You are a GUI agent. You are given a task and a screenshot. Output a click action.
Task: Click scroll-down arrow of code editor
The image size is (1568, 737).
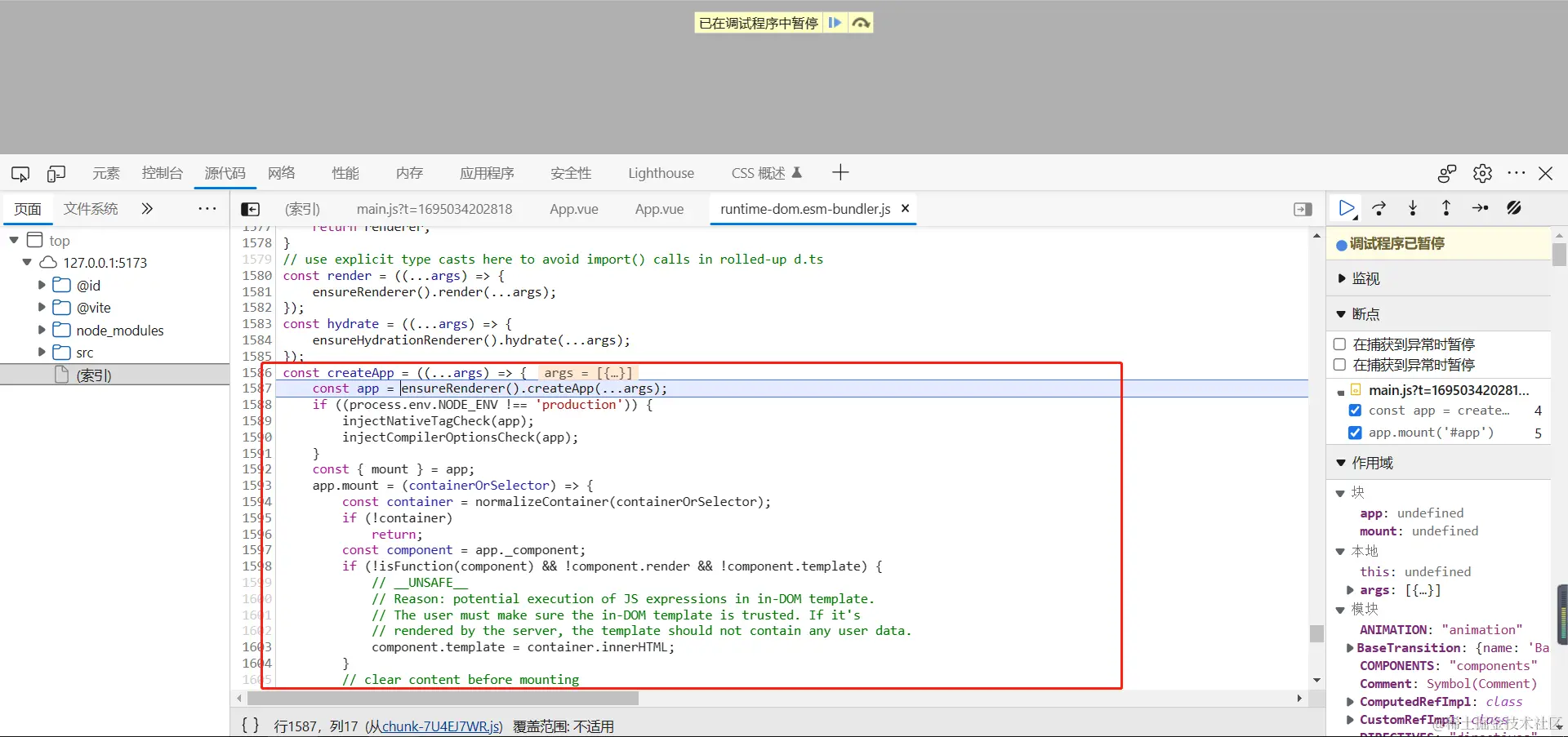pyautogui.click(x=1316, y=680)
